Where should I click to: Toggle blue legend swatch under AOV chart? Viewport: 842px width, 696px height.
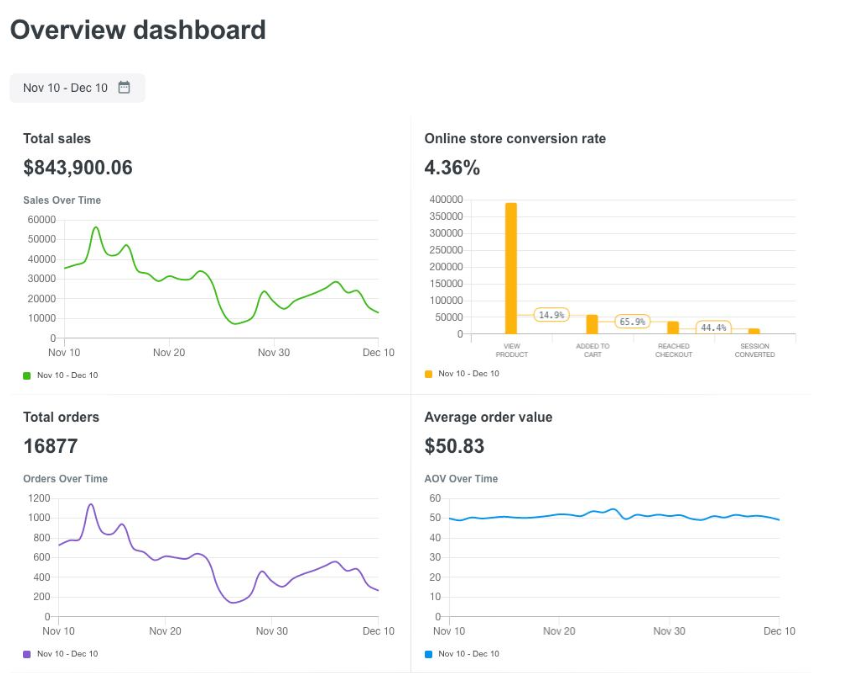(x=429, y=654)
